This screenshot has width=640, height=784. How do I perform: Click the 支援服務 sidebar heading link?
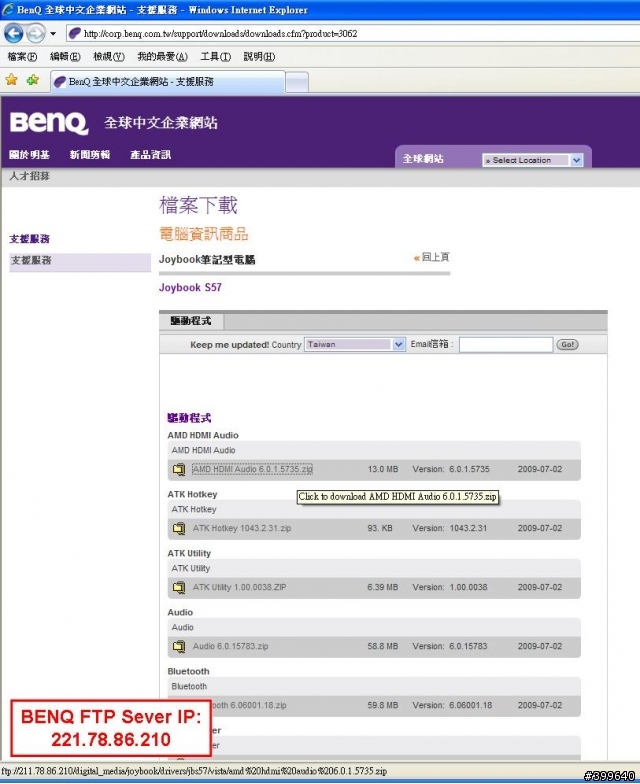click(x=30, y=239)
